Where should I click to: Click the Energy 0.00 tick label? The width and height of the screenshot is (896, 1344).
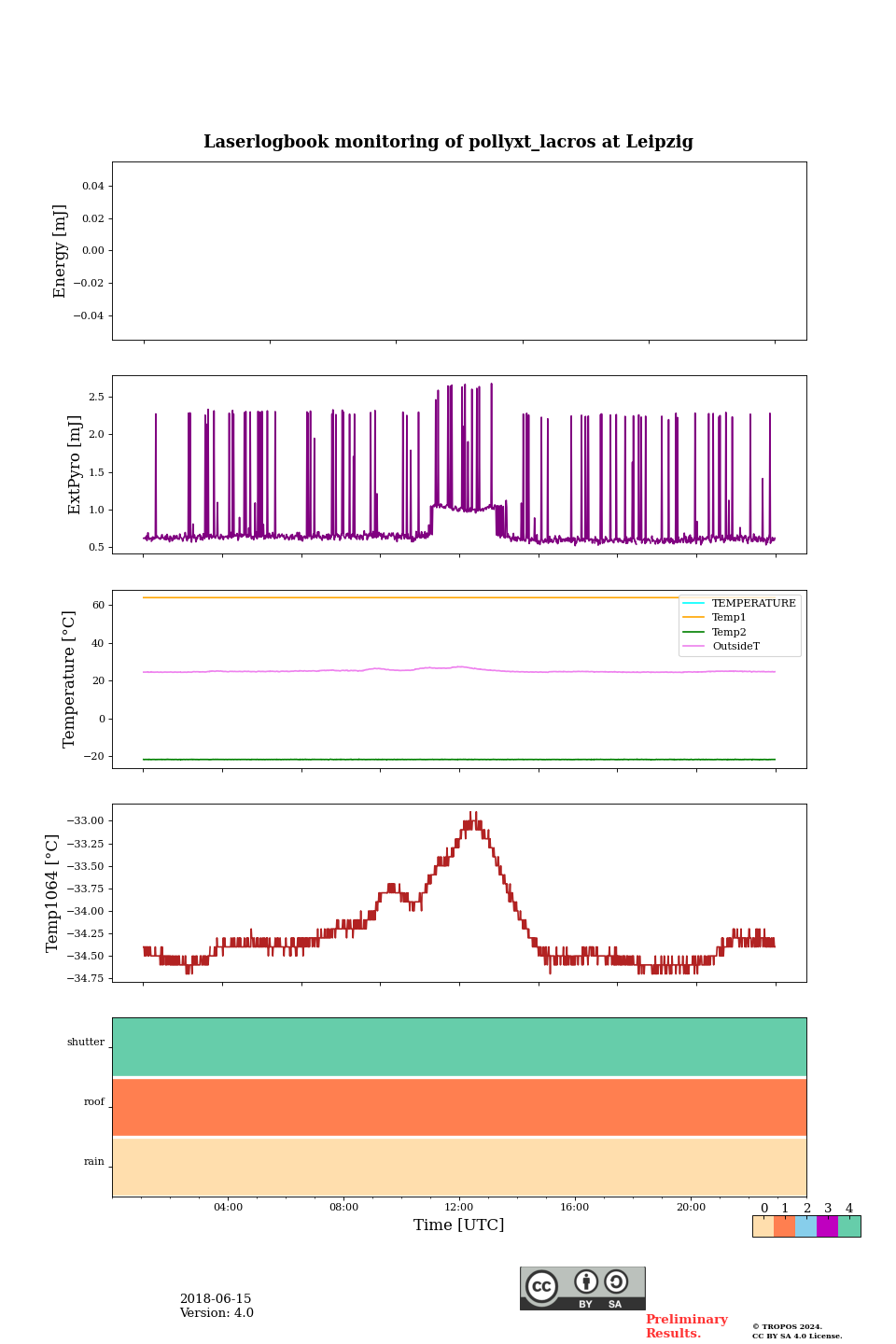pyautogui.click(x=93, y=251)
